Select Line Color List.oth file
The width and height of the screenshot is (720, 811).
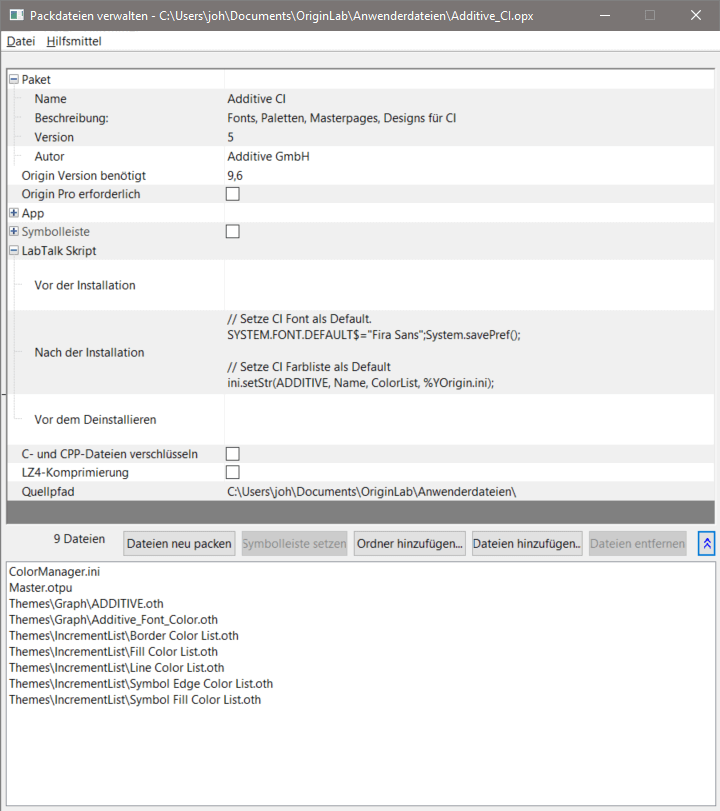[x=117, y=668]
